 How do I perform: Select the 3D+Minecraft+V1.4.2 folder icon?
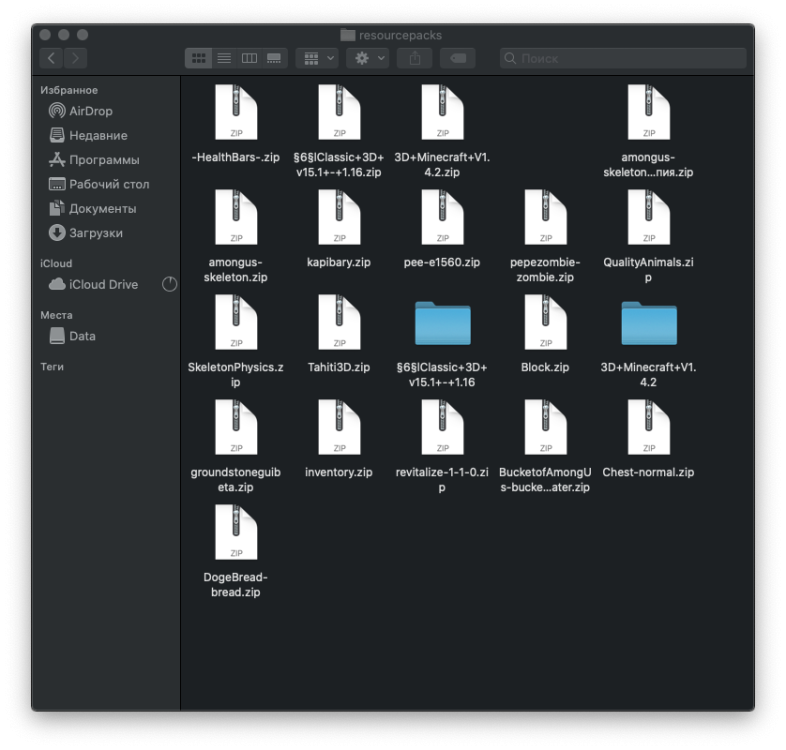point(649,323)
